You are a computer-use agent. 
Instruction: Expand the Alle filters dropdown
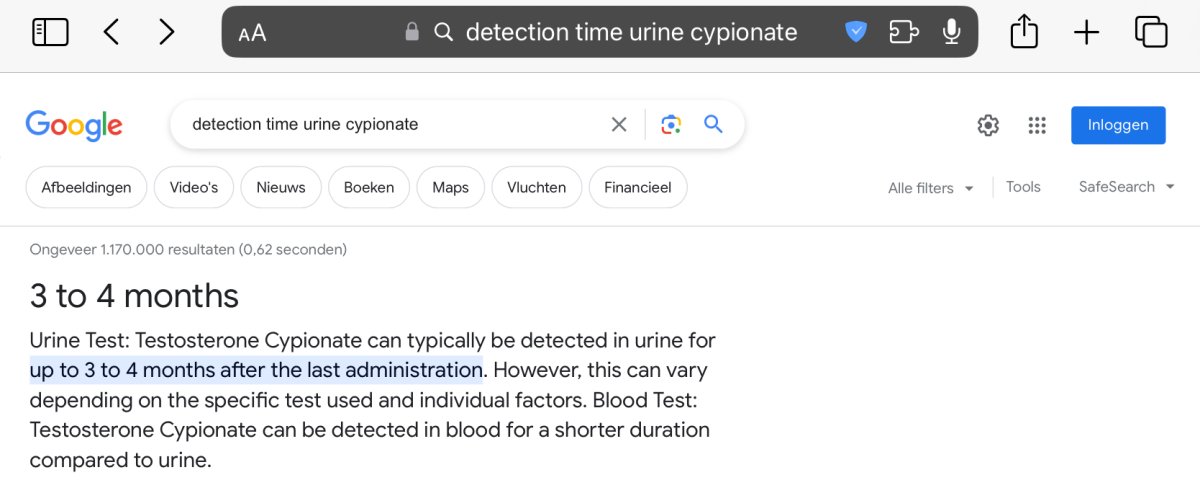[x=930, y=188]
